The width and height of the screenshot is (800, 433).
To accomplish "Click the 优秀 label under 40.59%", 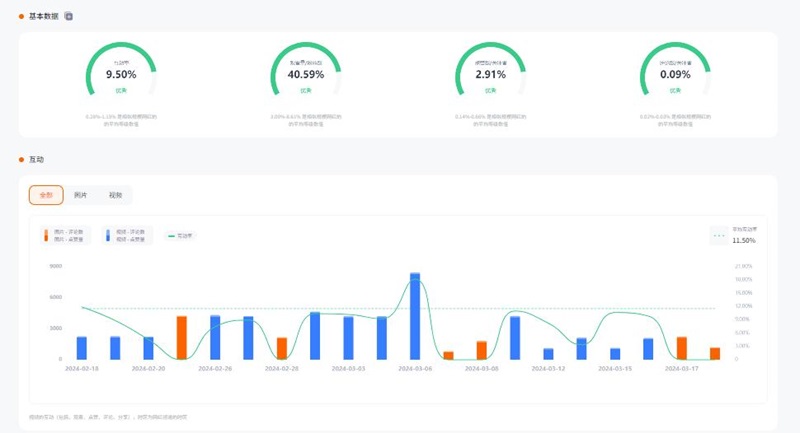I will click(x=305, y=90).
